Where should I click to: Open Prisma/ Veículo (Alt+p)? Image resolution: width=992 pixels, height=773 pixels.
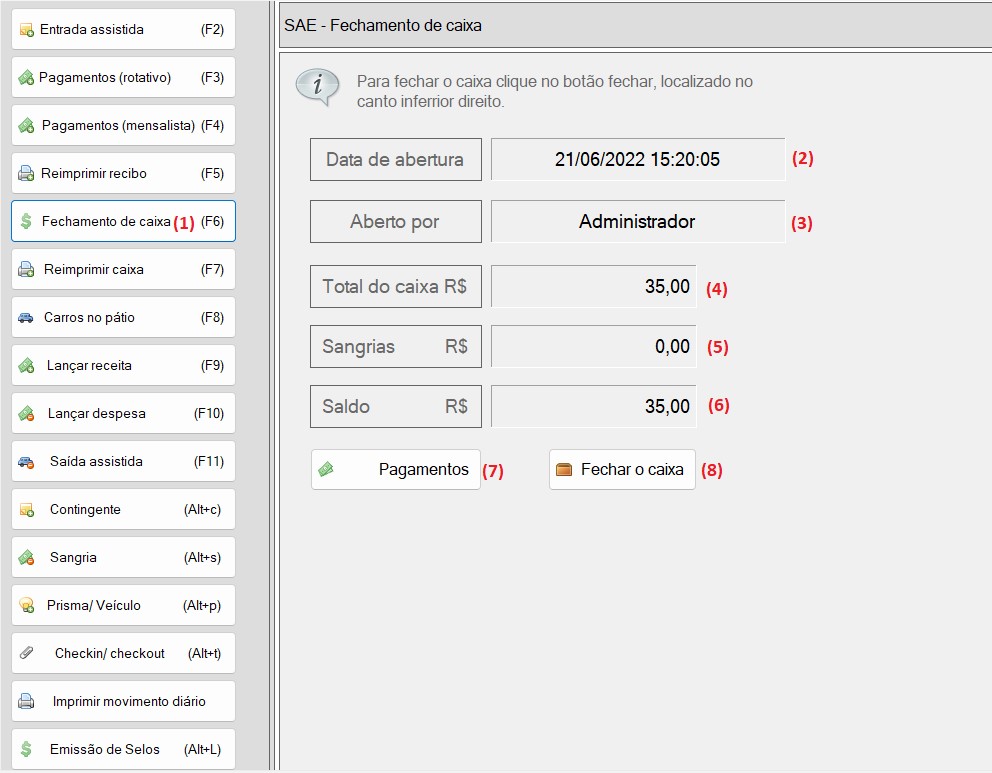[x=123, y=605]
